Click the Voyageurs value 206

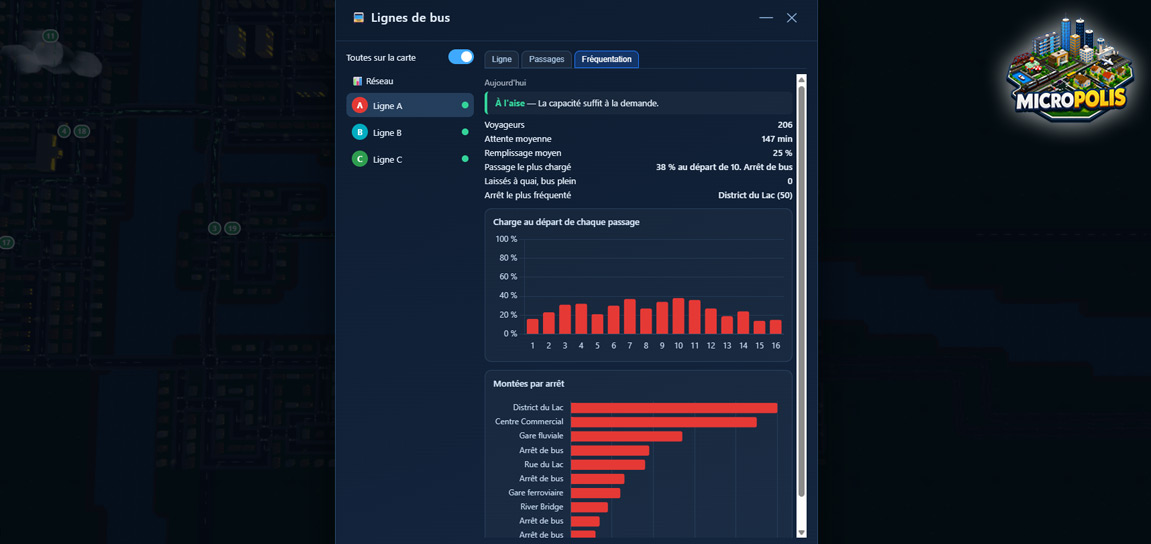(x=785, y=125)
